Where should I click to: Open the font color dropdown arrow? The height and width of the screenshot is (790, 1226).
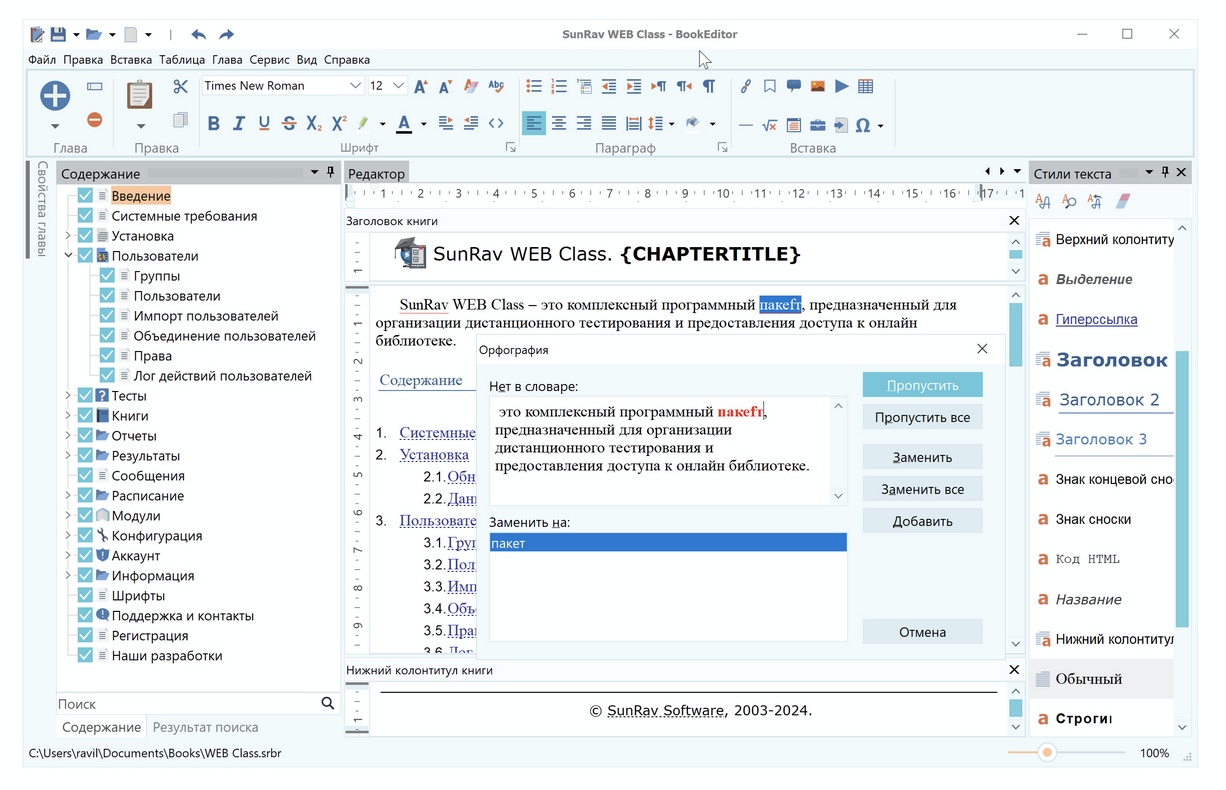point(424,125)
